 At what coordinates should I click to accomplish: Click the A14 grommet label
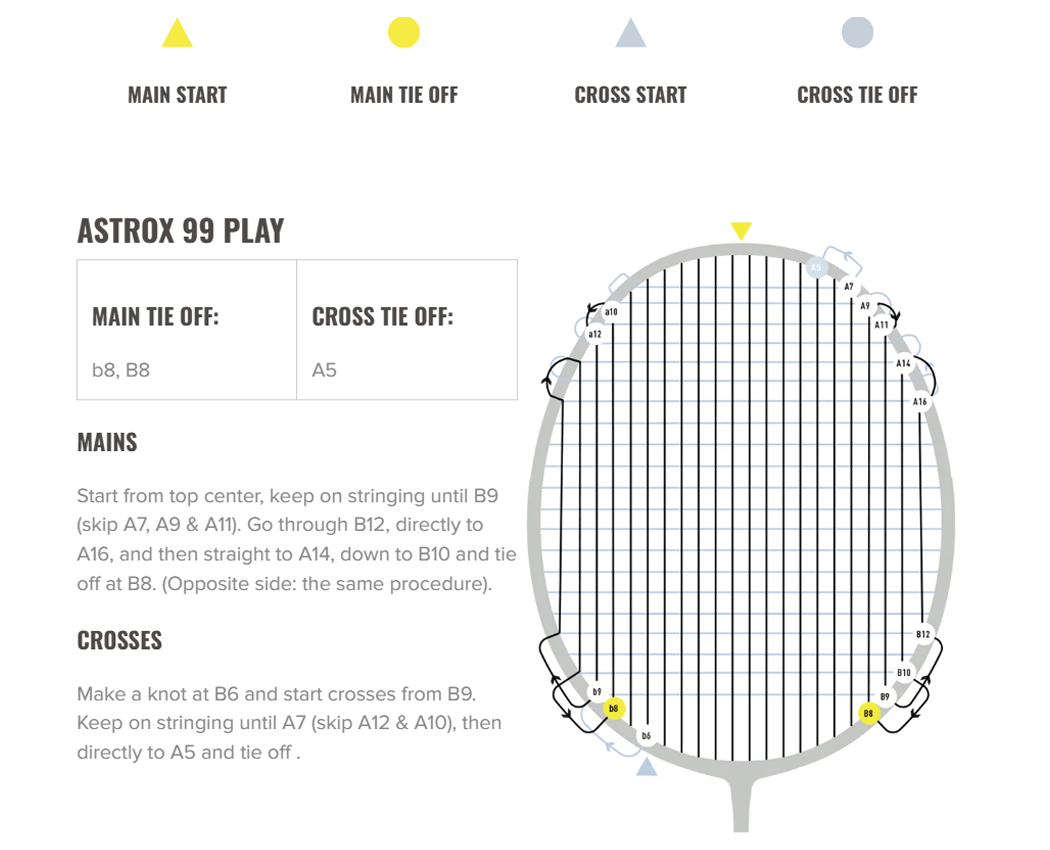coord(903,363)
